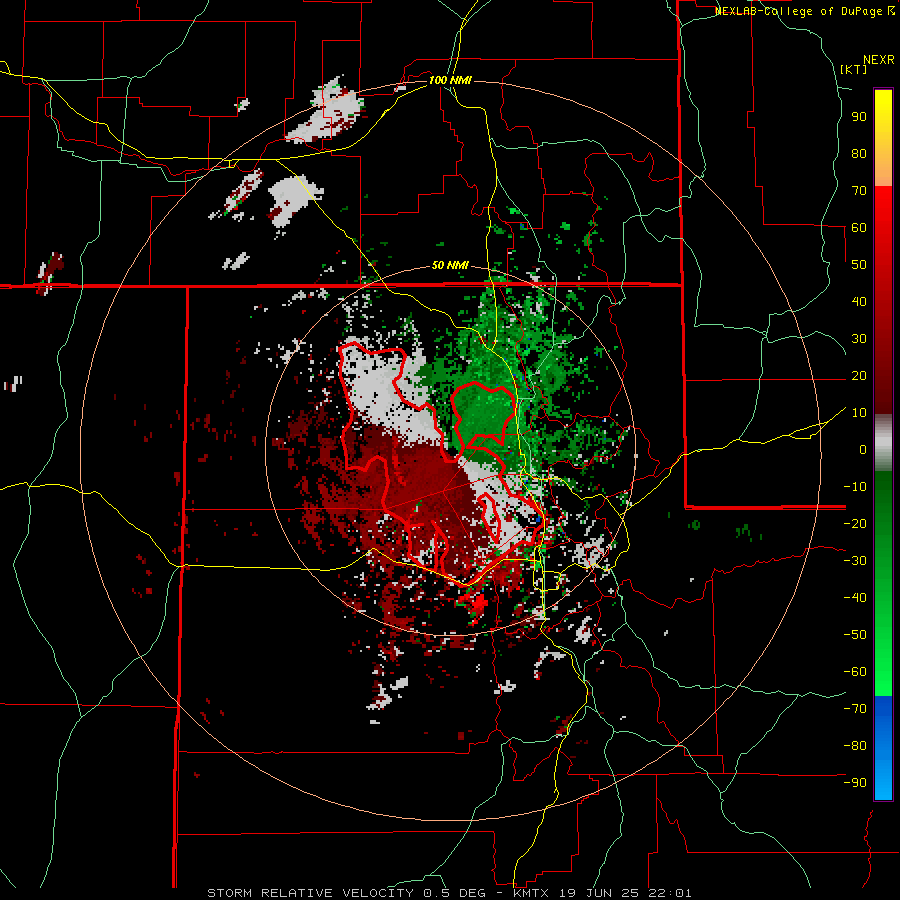Image resolution: width=900 pixels, height=900 pixels.
Task: Click the 20 value on velocity scale
Action: pyautogui.click(x=859, y=376)
